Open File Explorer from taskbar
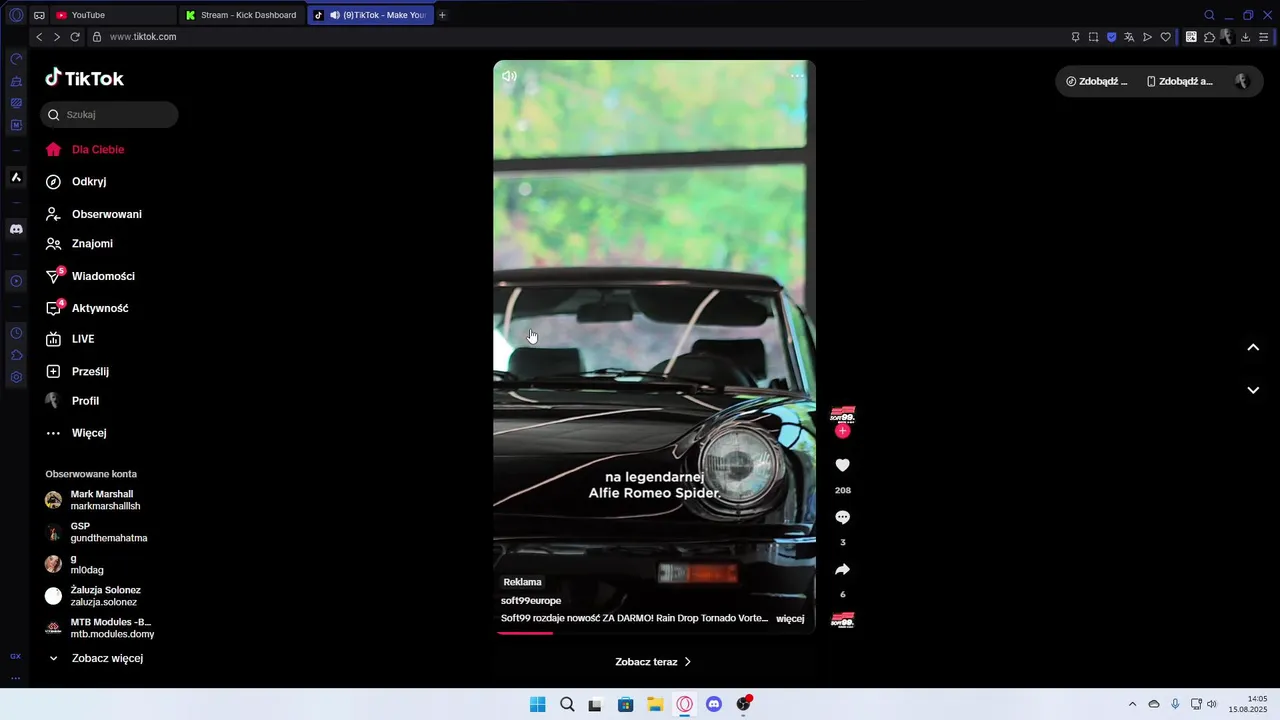 tap(655, 704)
